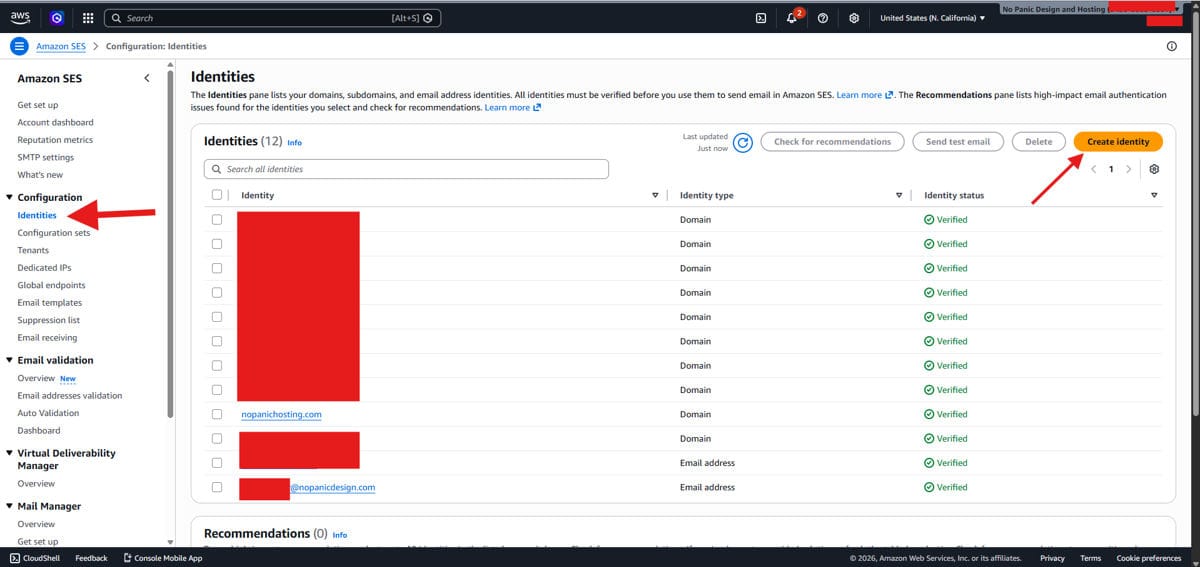Click Check for recommendations button
The image size is (1200, 567).
[832, 142]
